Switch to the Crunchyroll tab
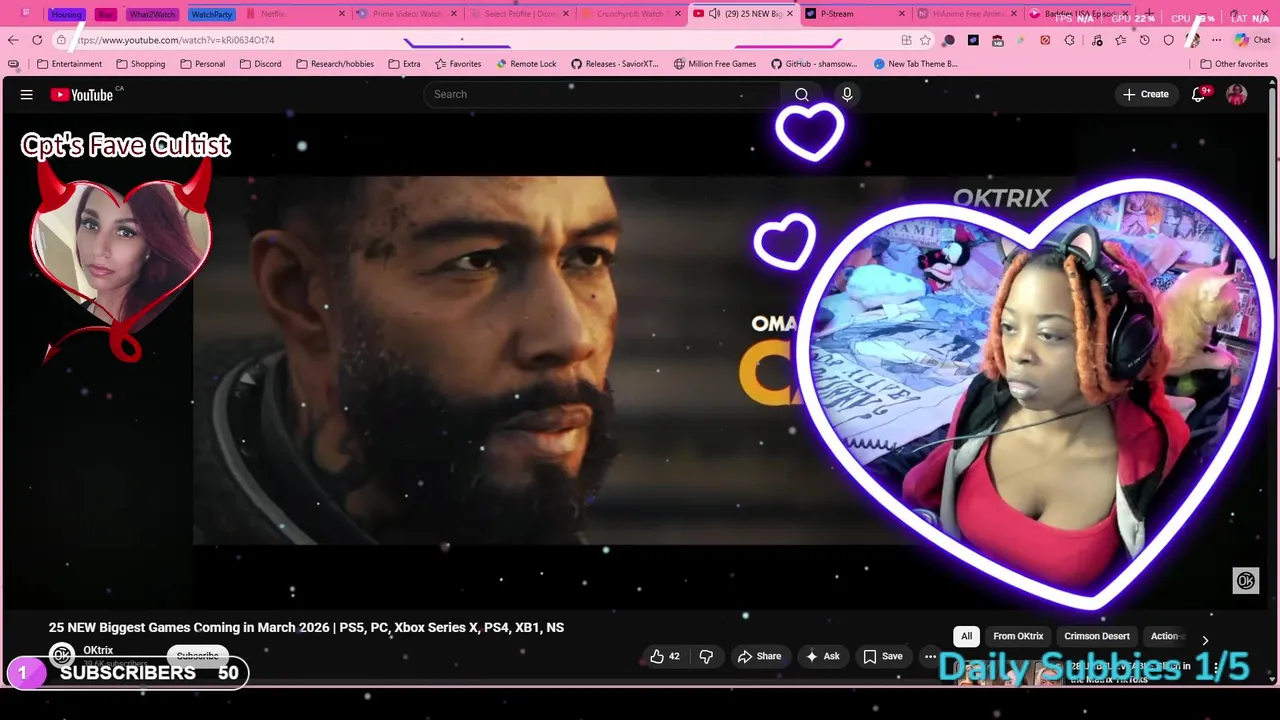The height and width of the screenshot is (720, 1280). (x=630, y=14)
